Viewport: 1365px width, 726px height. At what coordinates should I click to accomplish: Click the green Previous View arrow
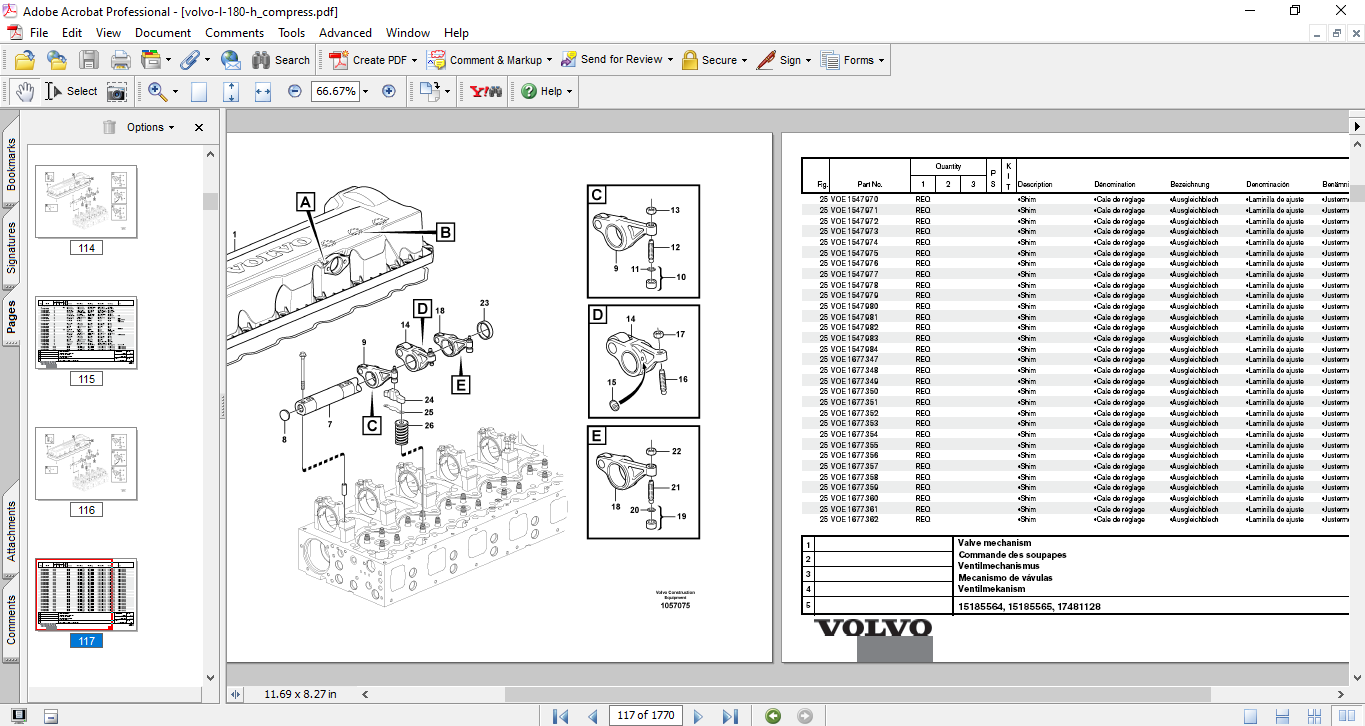click(x=772, y=716)
